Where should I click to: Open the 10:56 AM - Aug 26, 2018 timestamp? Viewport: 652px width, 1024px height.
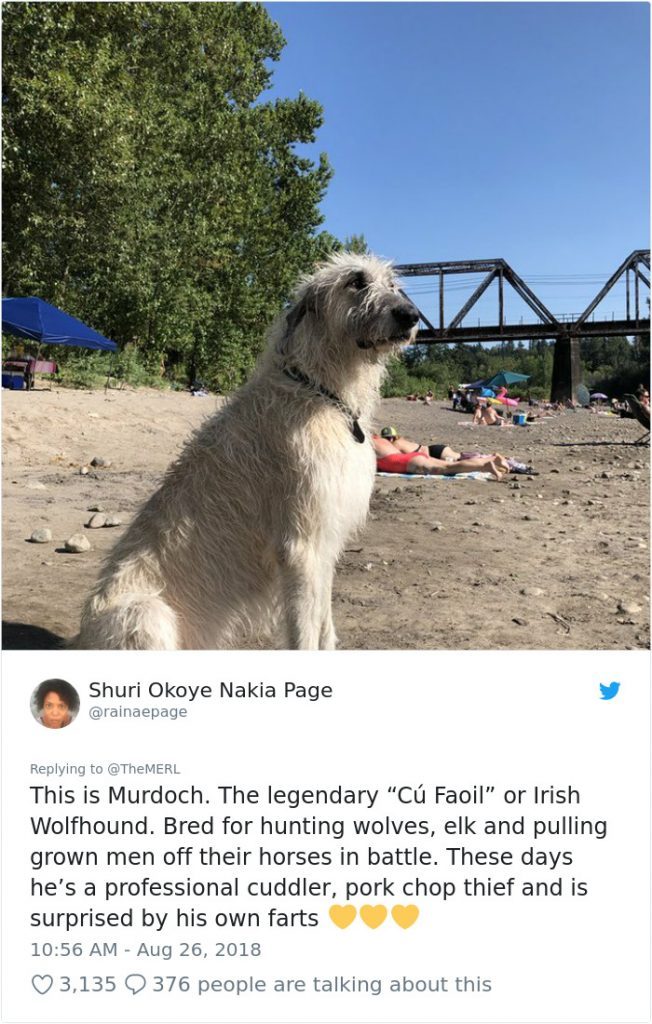pyautogui.click(x=146, y=950)
